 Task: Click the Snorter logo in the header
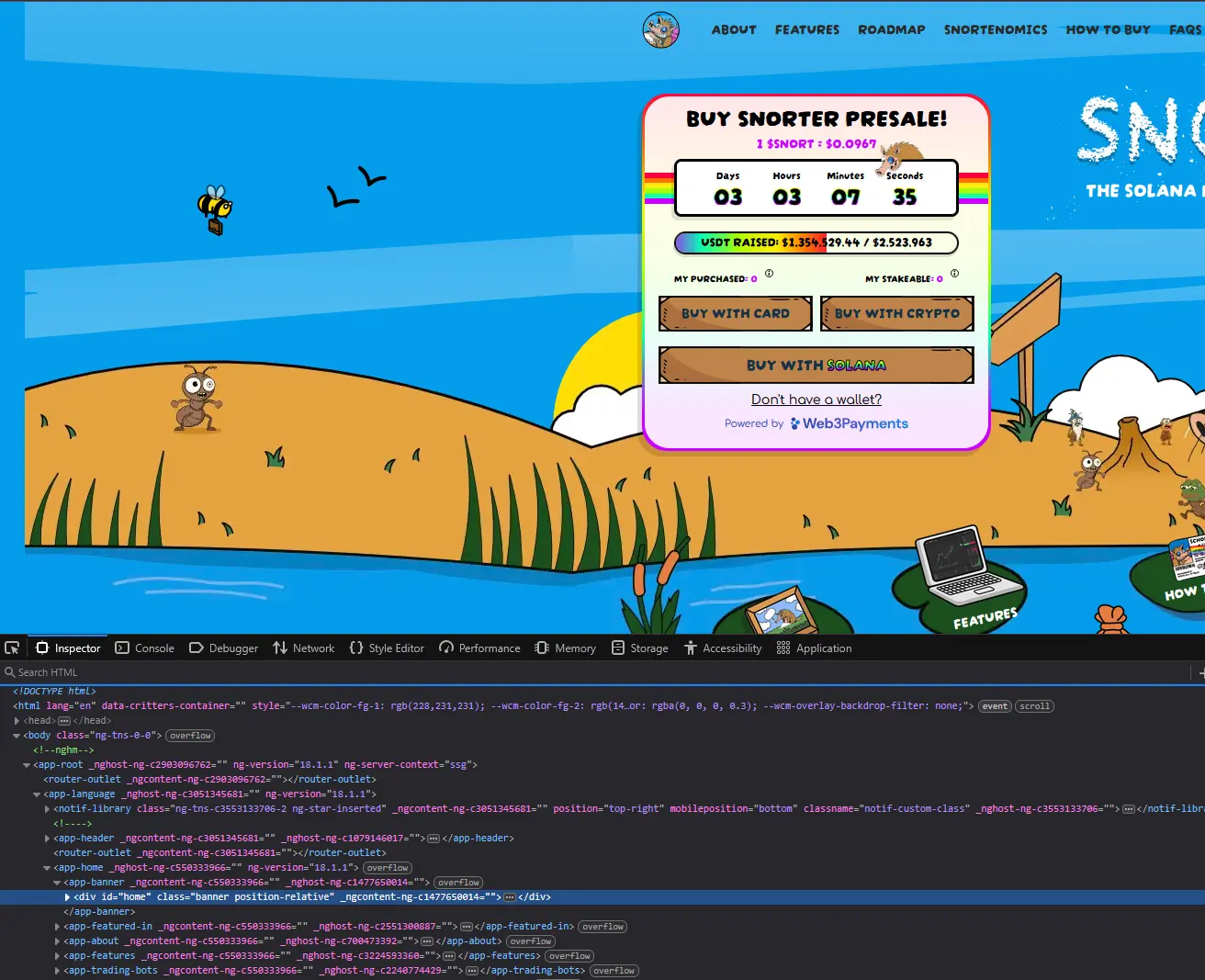coord(660,29)
